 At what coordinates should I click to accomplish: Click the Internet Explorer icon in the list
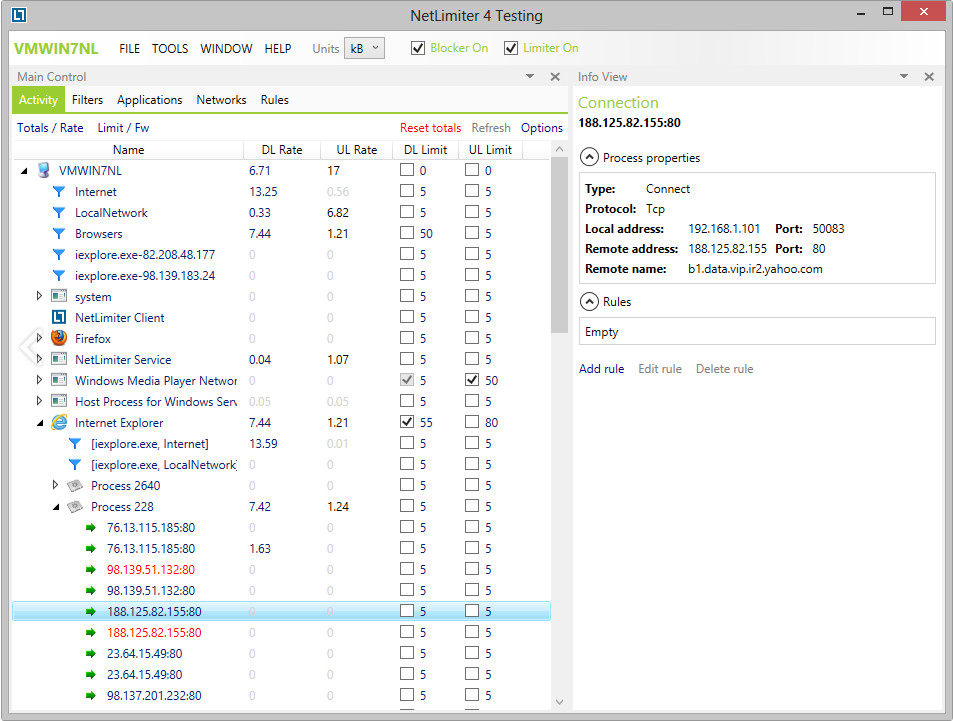59,422
